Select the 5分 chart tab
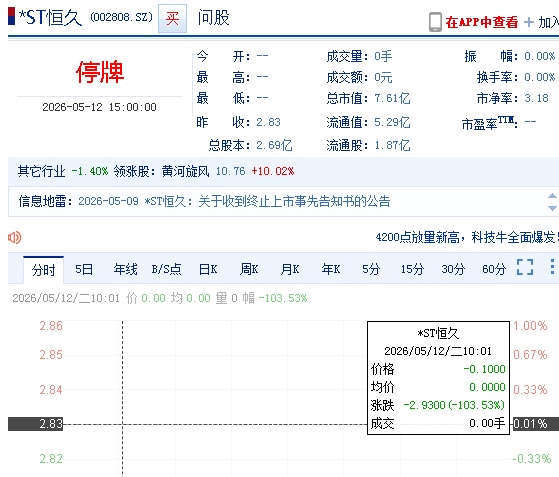Viewport: 559px width, 477px height. point(371,269)
